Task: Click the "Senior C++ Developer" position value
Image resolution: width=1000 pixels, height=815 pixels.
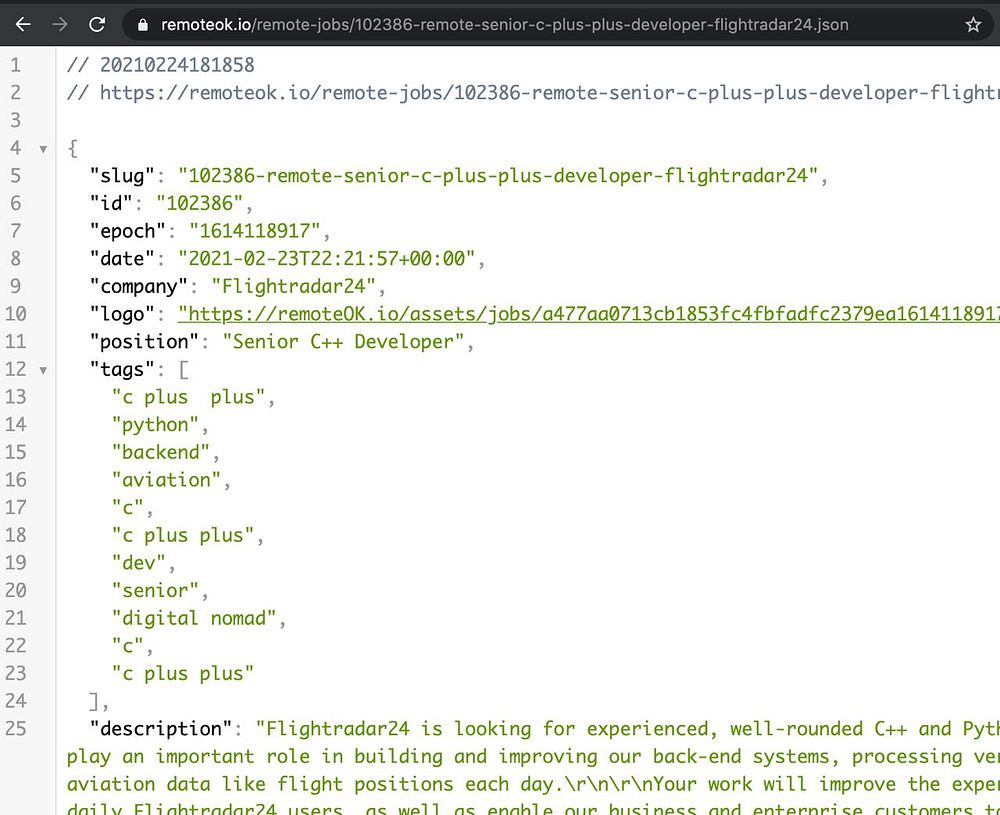Action: coord(343,342)
